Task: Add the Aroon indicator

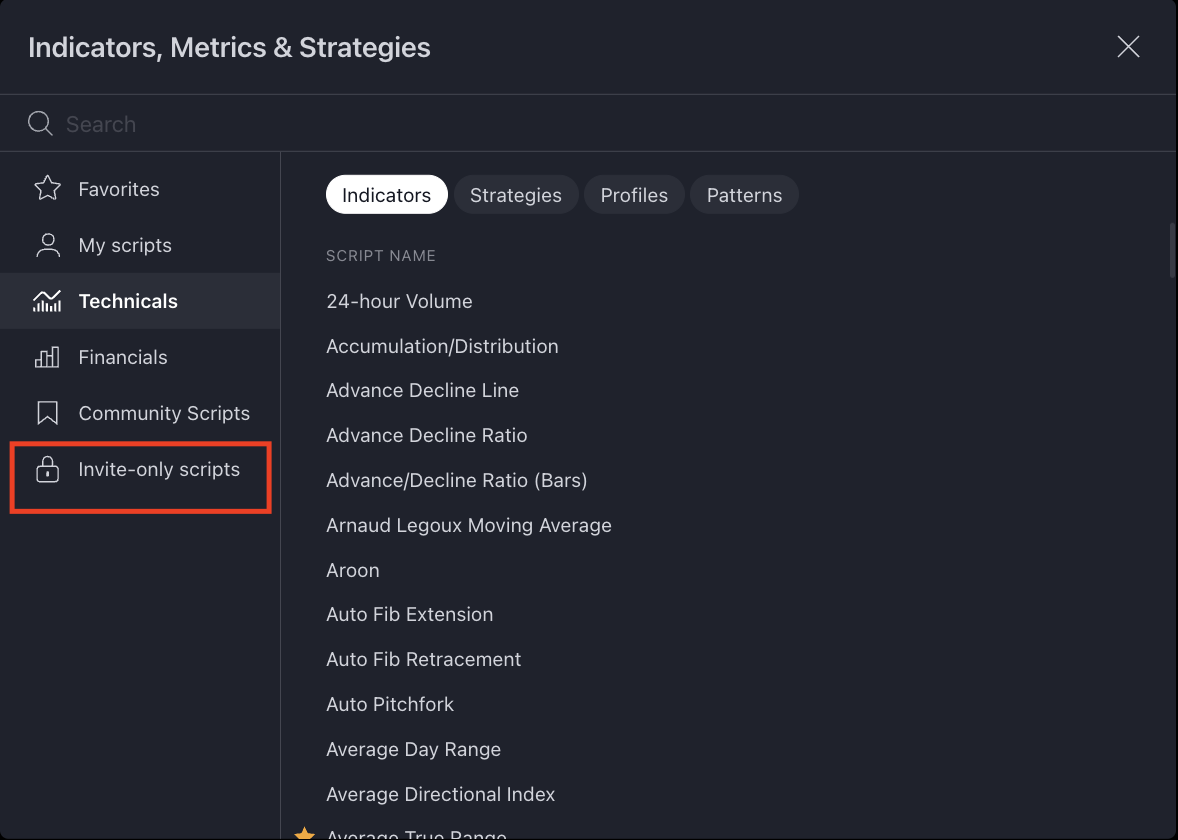Action: pyautogui.click(x=353, y=569)
